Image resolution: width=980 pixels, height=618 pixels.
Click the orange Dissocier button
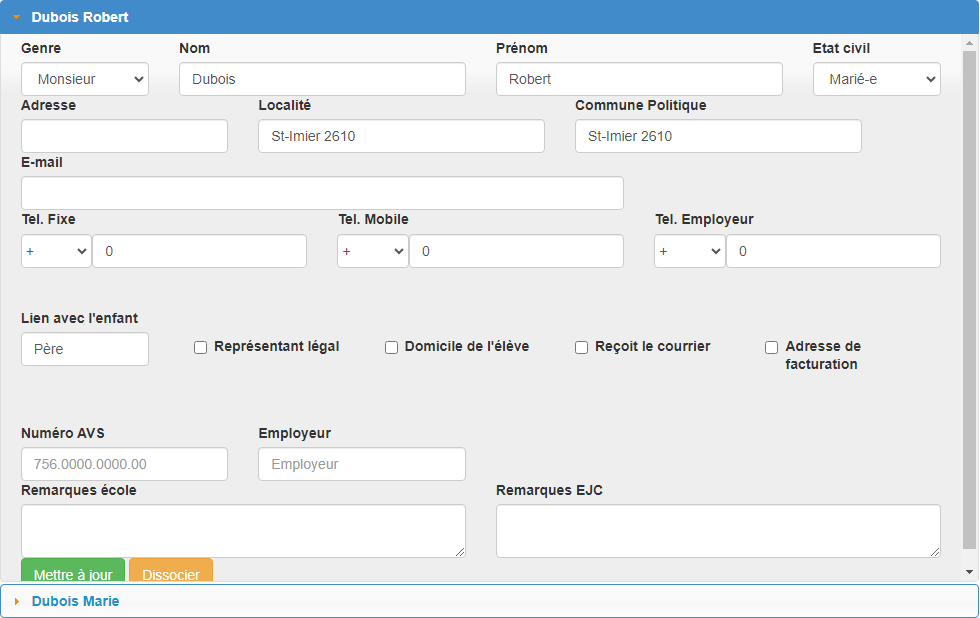tap(171, 571)
